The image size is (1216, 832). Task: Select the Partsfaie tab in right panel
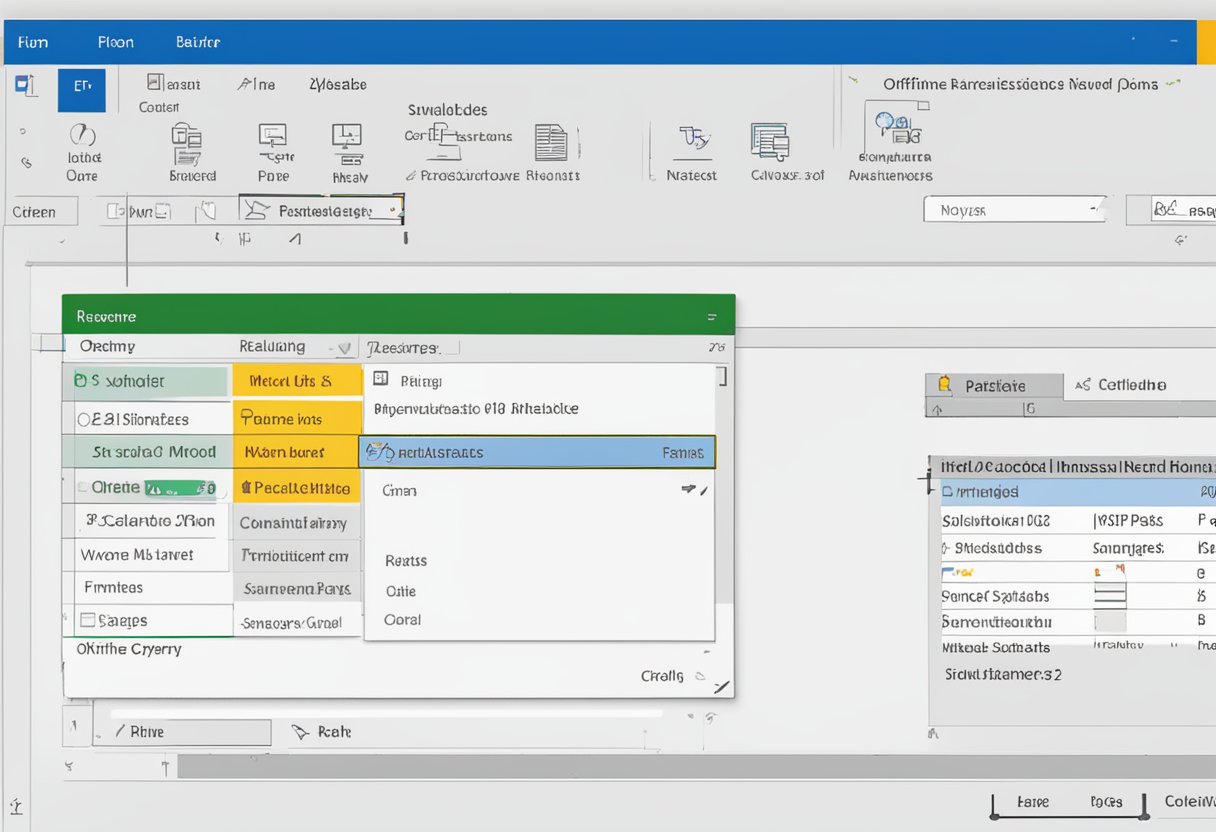[x=992, y=385]
